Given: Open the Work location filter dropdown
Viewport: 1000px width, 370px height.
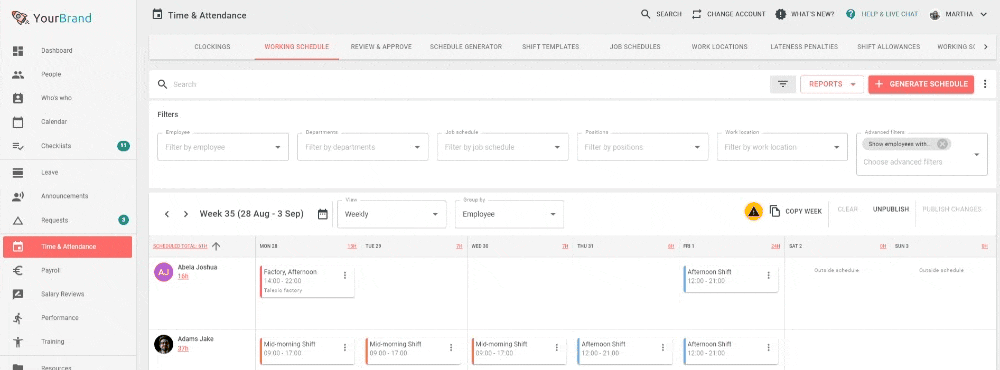Looking at the screenshot, I should tap(783, 147).
